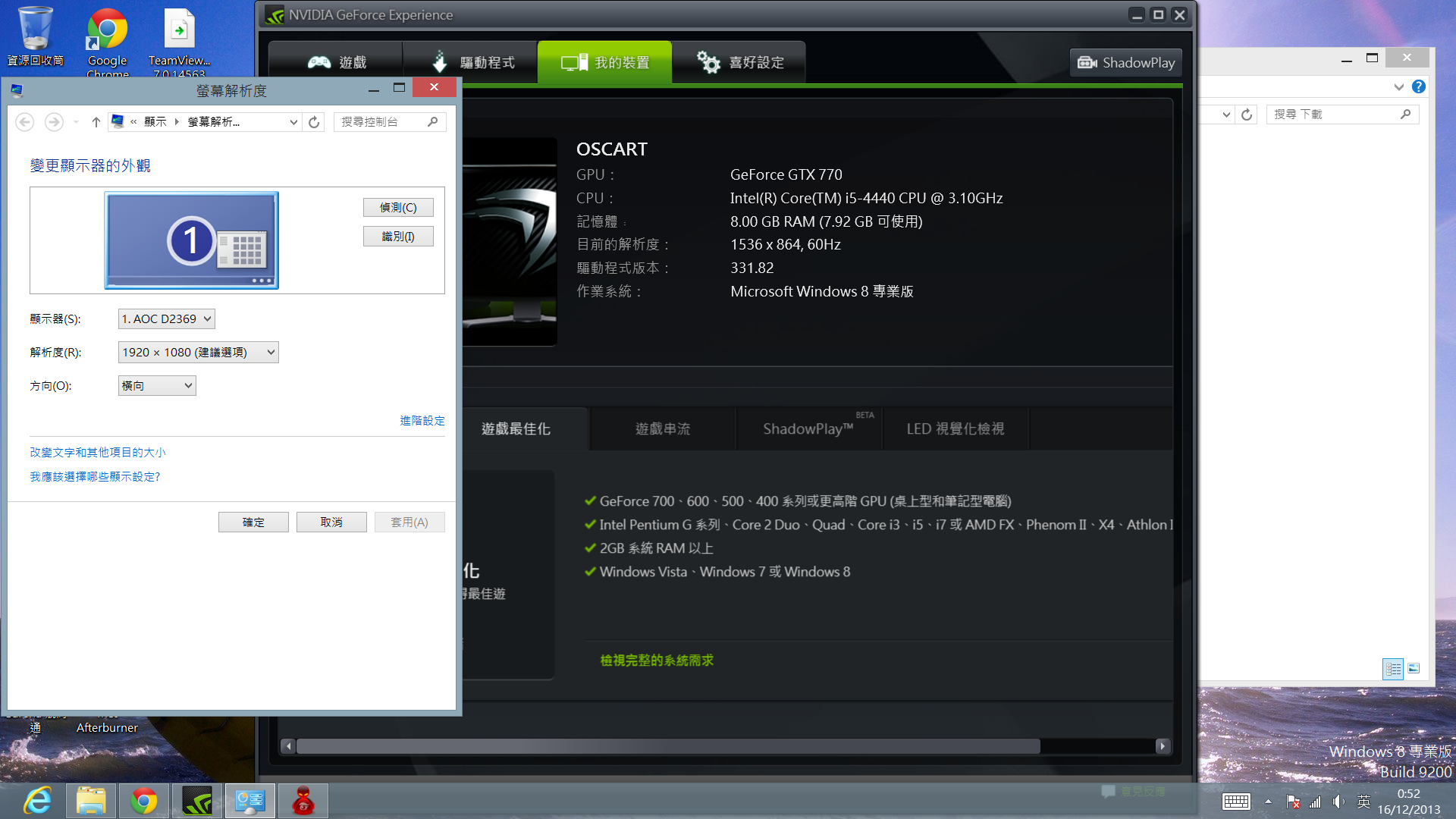This screenshot has width=1456, height=819.
Task: Click the volume speaker tray icon
Action: pyautogui.click(x=1339, y=802)
